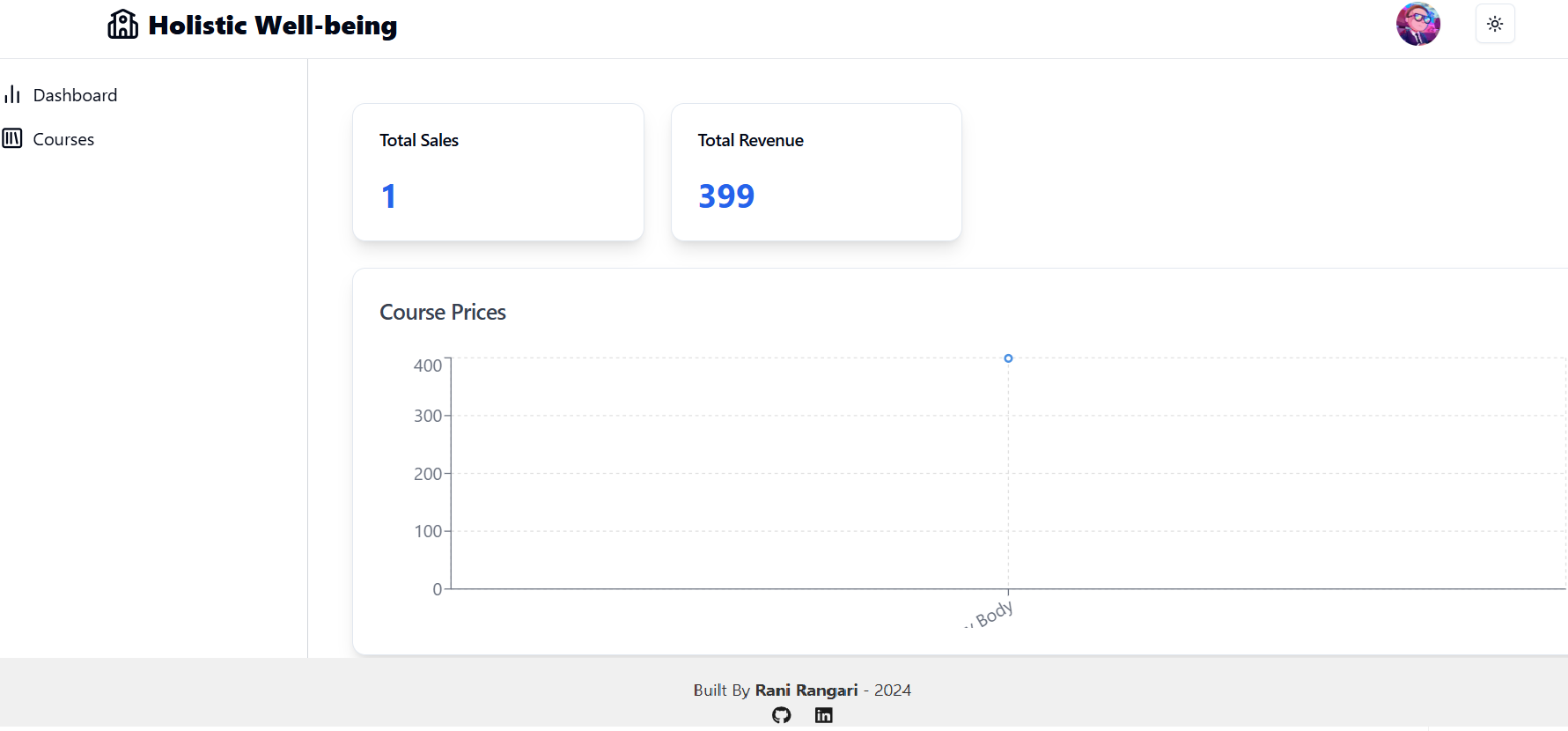Go to the Dashboard menu item

(75, 95)
